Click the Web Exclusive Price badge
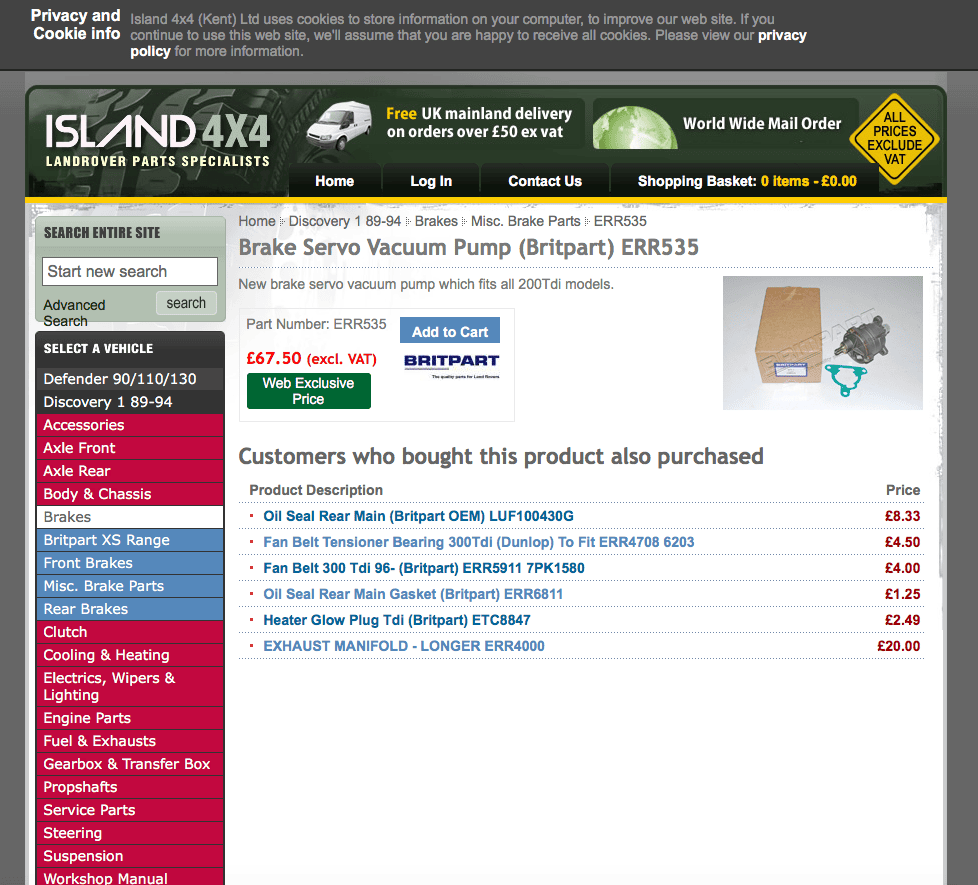Screen dimensions: 978x885 click(x=309, y=391)
